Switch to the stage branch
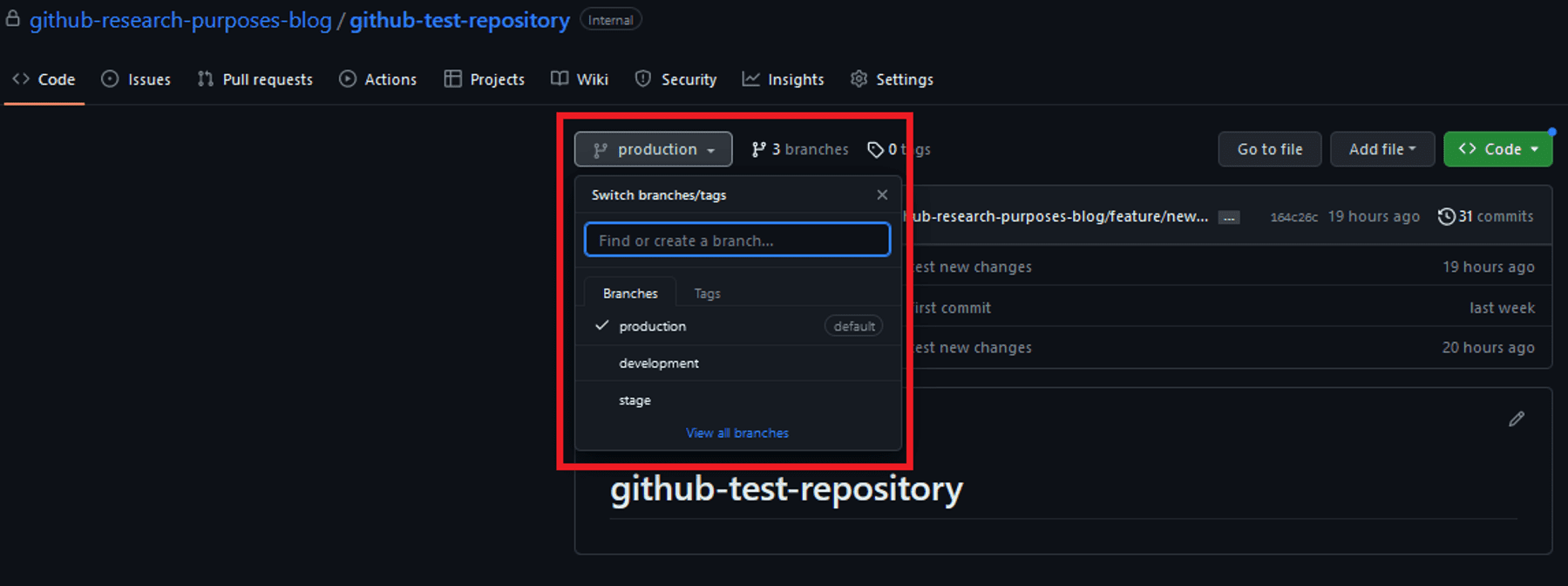Screen dimensions: 1568x586 click(x=635, y=400)
